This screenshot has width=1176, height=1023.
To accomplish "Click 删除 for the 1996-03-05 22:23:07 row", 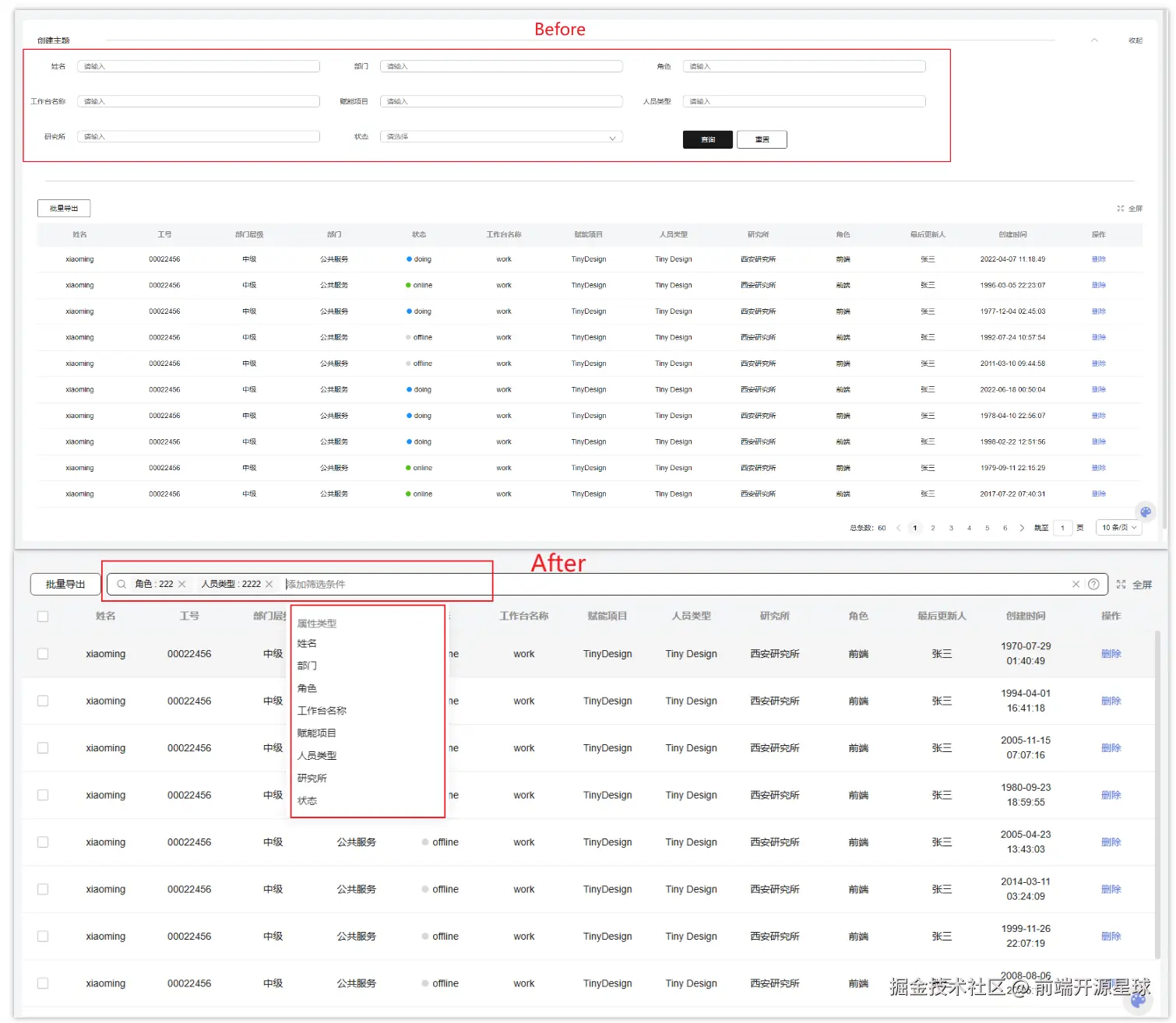I will pos(1099,285).
